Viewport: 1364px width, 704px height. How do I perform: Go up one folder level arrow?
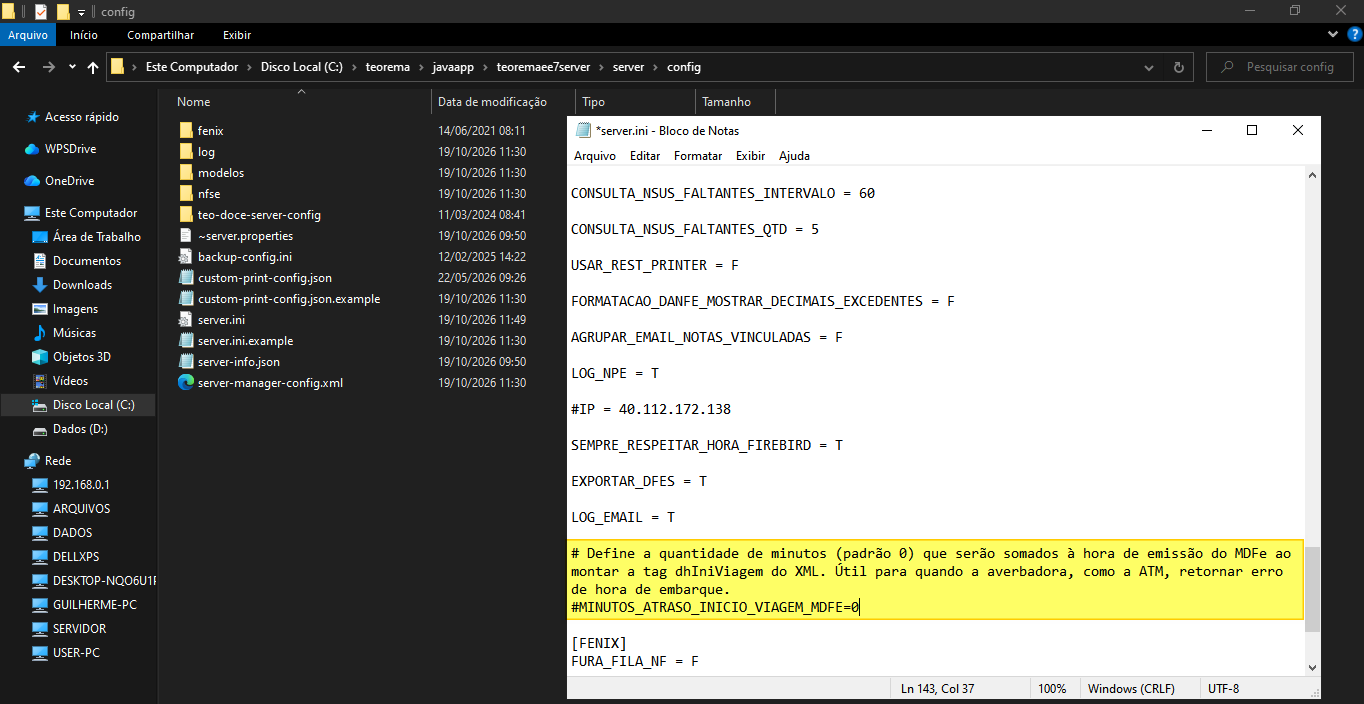(x=93, y=67)
